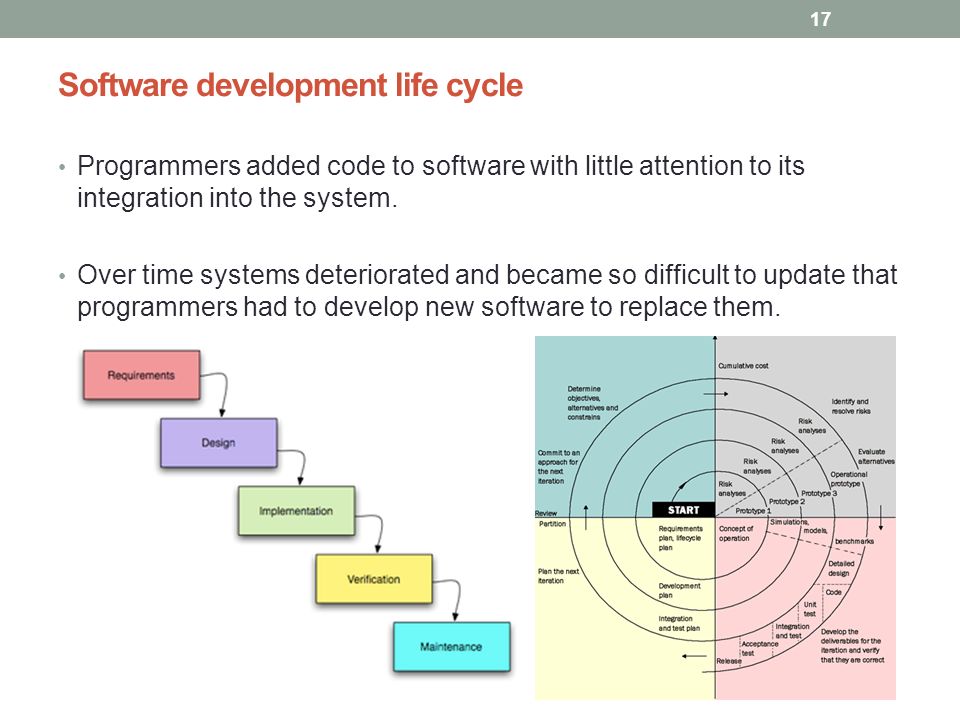Click 'Concept of operation' label
This screenshot has height=720, width=960.
tap(736, 533)
